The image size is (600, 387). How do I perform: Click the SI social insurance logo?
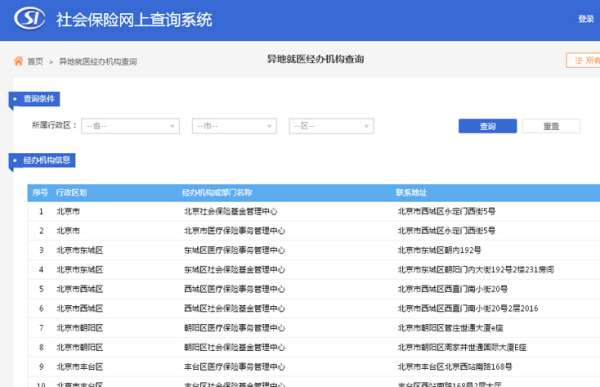click(x=29, y=18)
